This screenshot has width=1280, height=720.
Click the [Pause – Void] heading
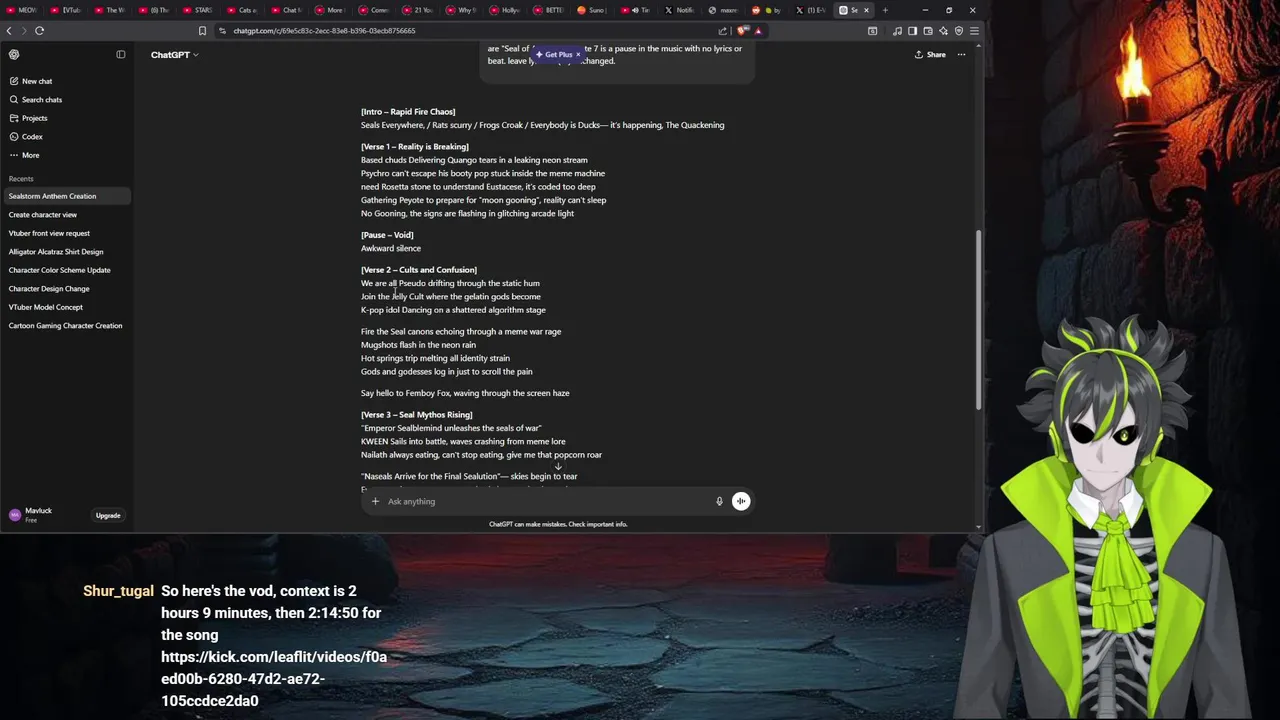coord(387,235)
